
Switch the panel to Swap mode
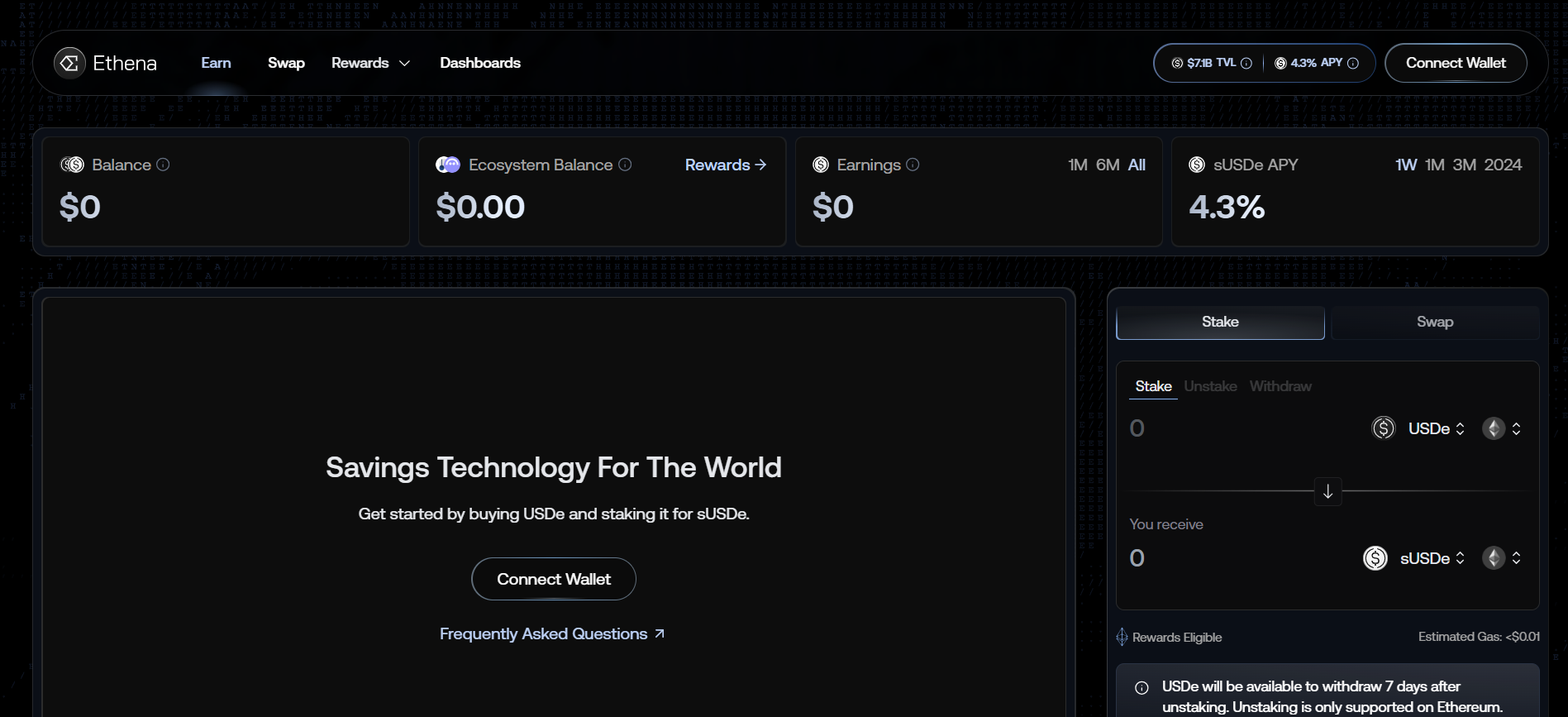(x=1434, y=322)
